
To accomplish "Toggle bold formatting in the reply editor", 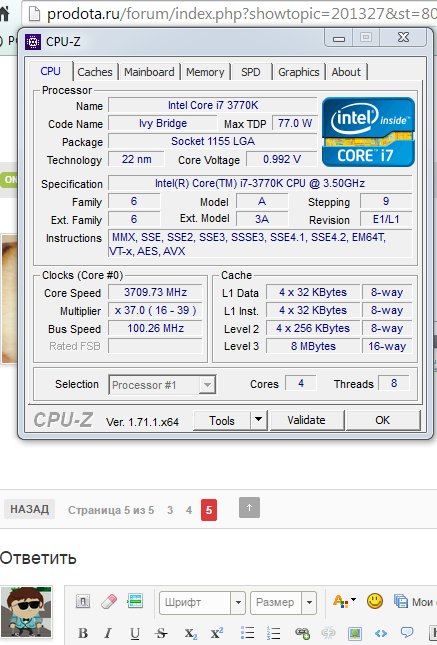I will (x=83, y=633).
